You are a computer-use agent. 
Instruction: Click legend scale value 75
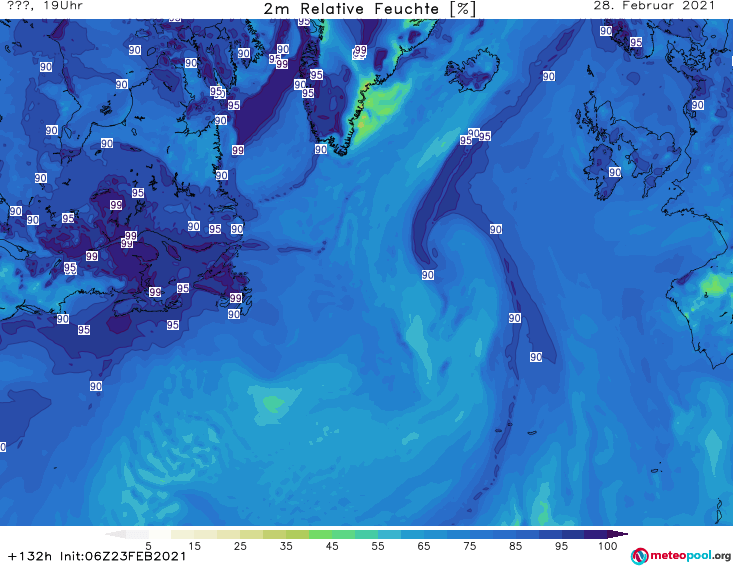[x=469, y=546]
